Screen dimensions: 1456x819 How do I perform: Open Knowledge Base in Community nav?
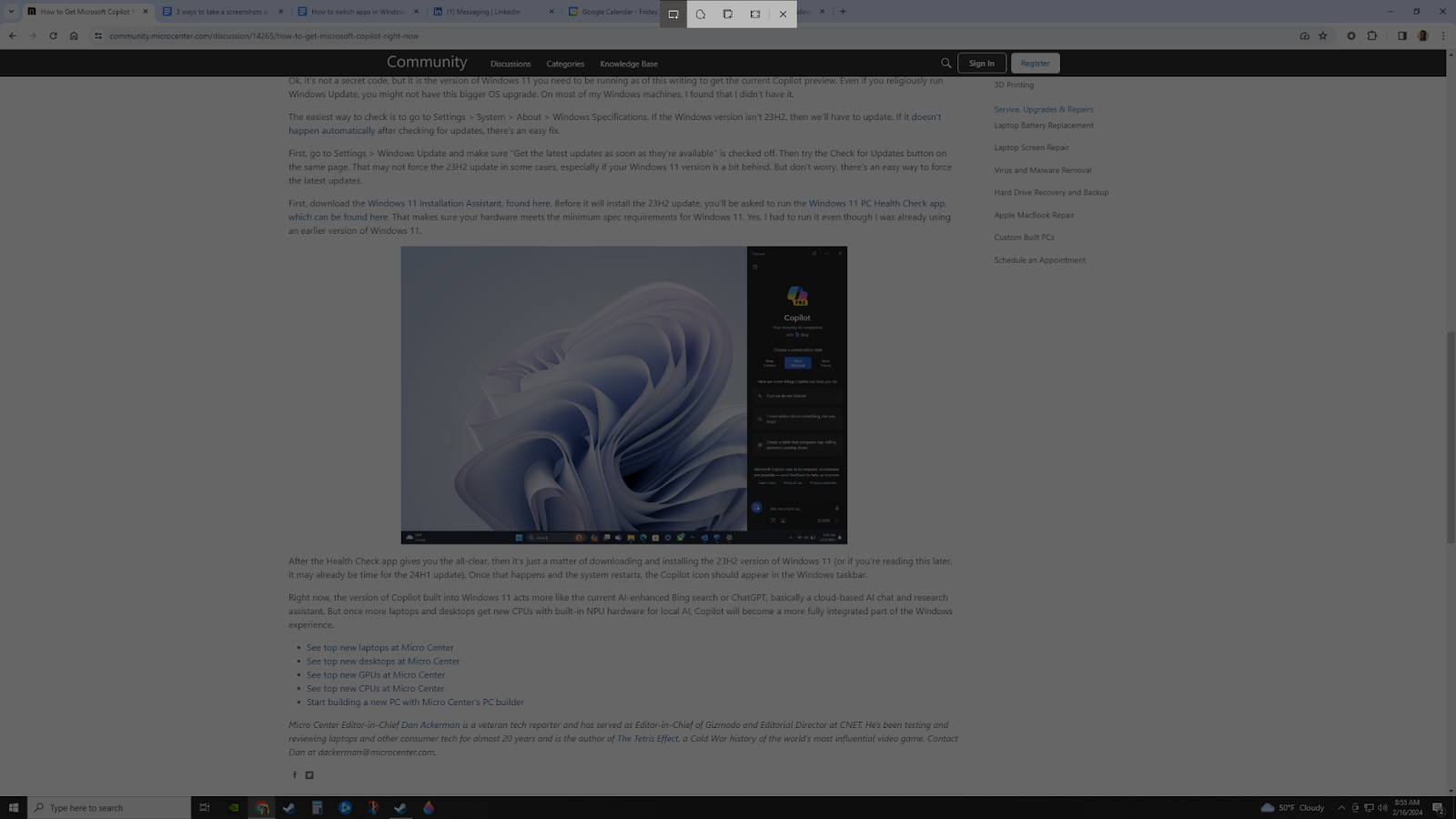coord(629,64)
